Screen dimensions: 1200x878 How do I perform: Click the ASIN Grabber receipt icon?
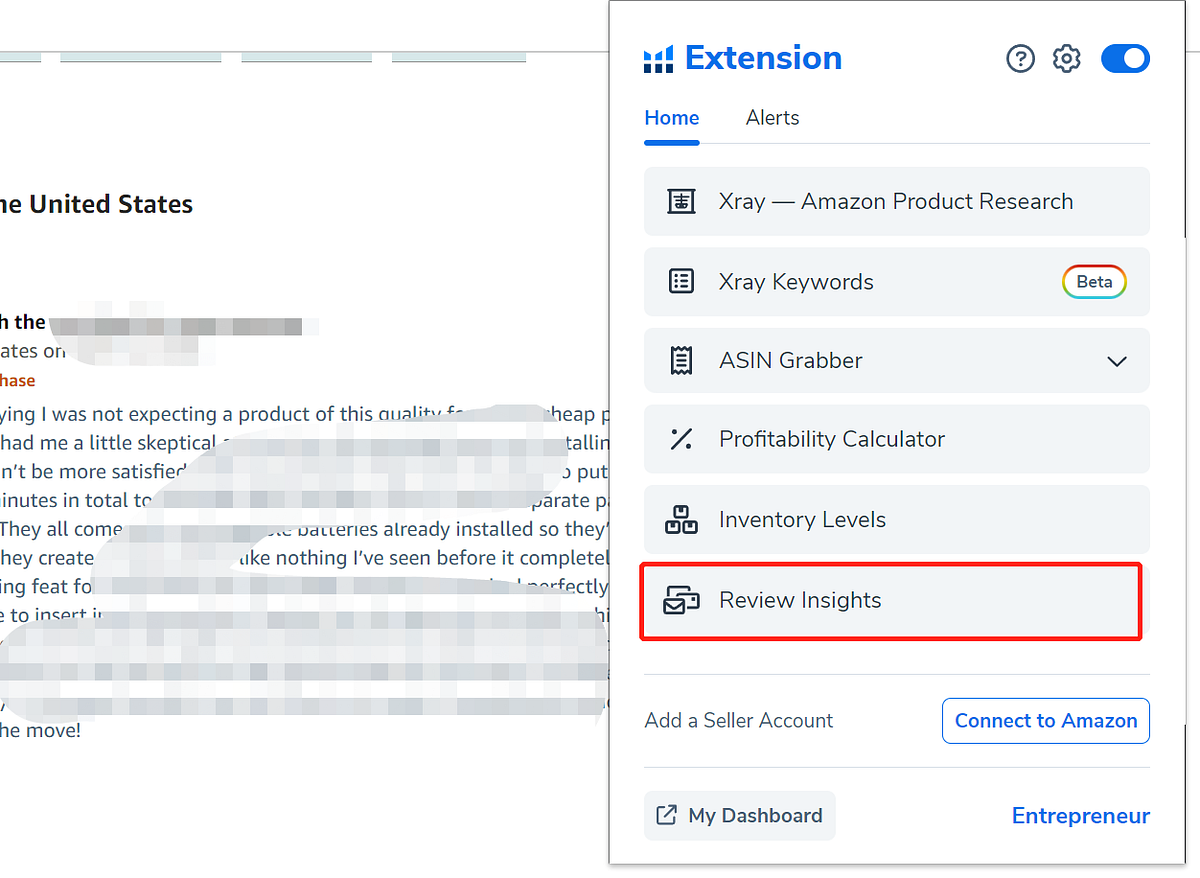pyautogui.click(x=681, y=360)
